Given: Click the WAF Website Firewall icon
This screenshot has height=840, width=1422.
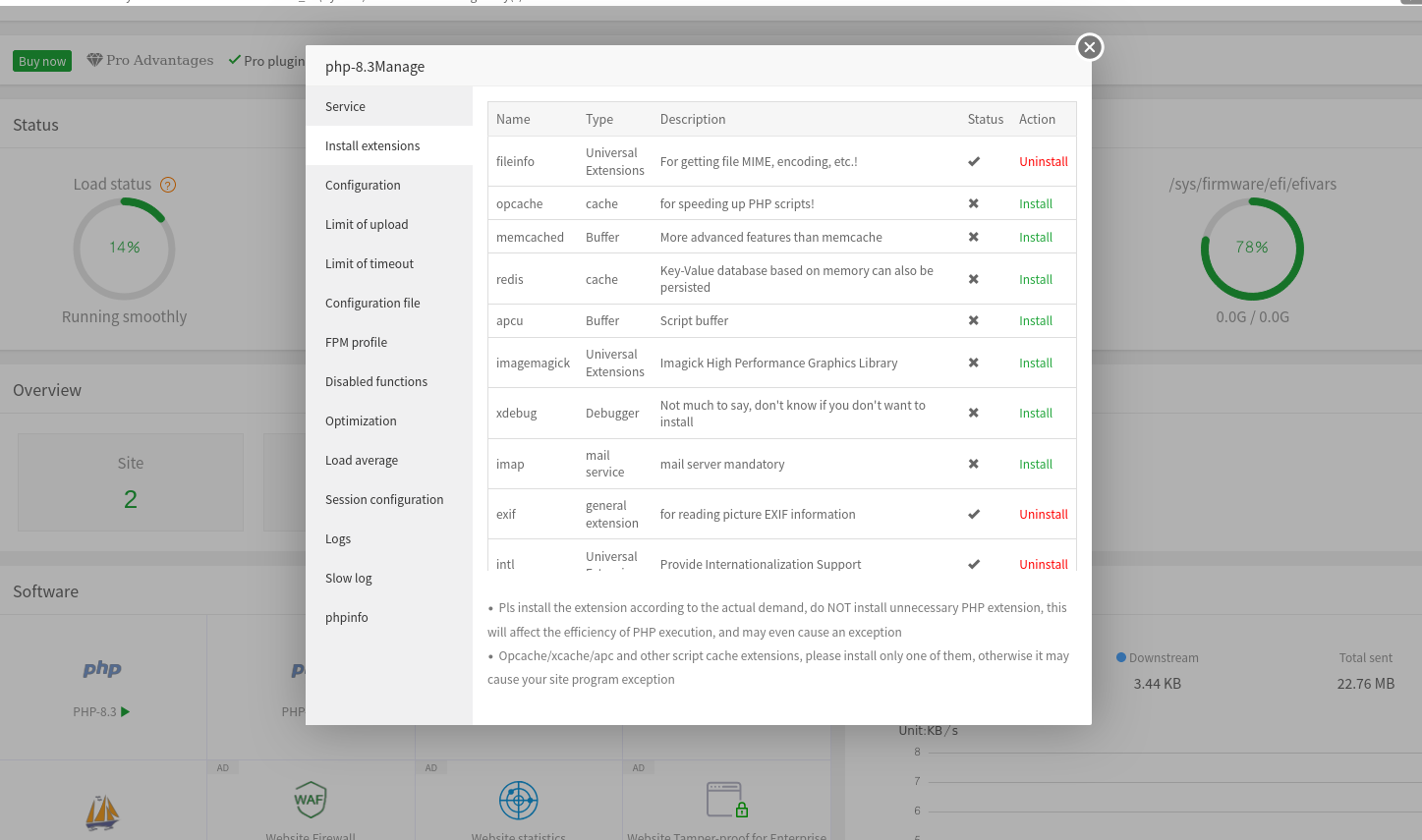Looking at the screenshot, I should point(310,800).
